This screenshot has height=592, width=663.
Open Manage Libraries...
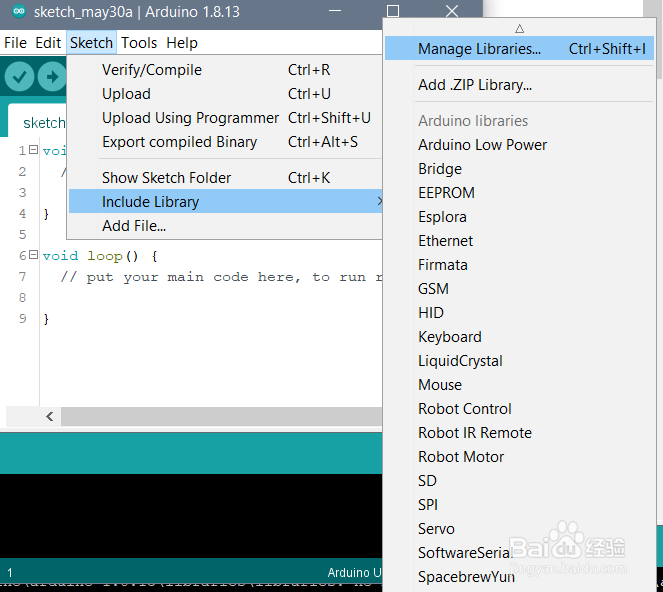pyautogui.click(x=519, y=49)
